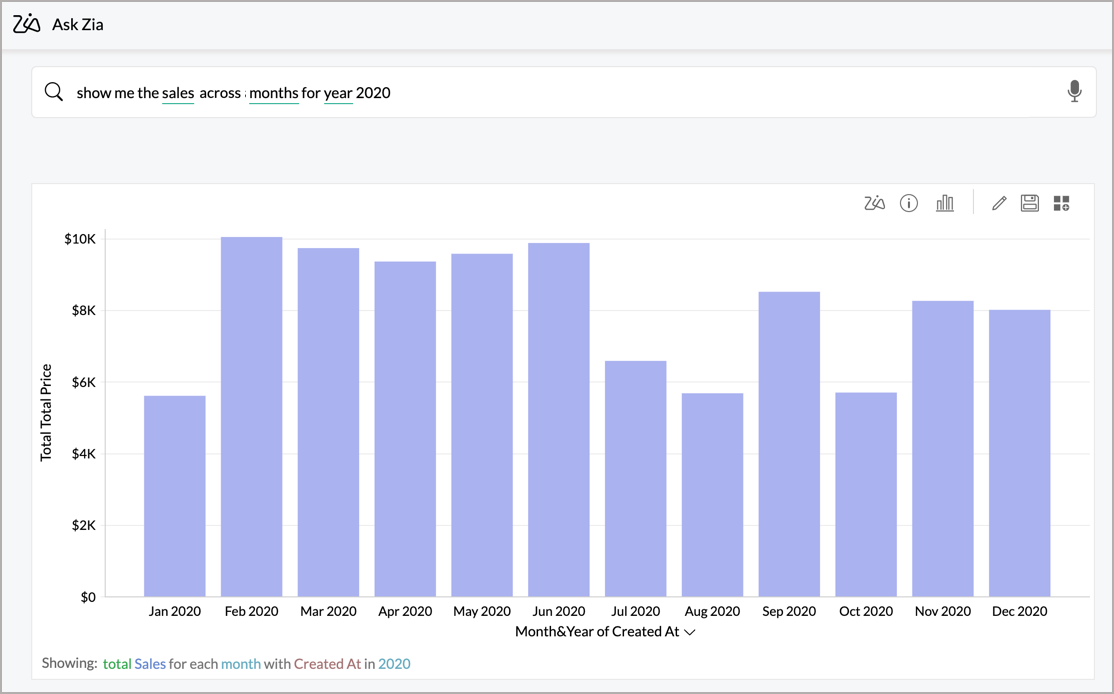Click the Ask Zia logo icon

[x=27, y=24]
